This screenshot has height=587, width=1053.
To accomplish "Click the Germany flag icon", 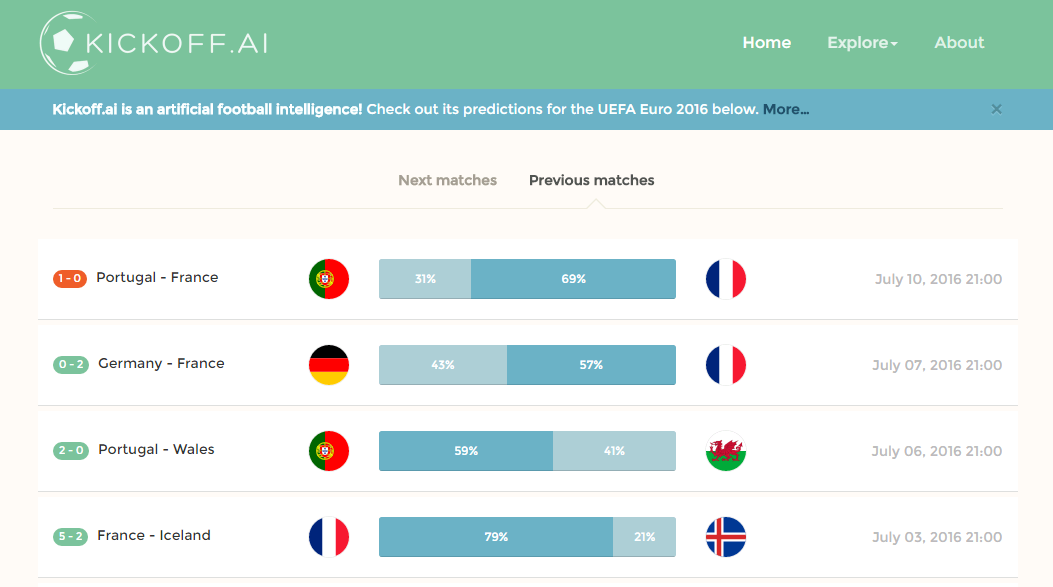I will coord(329,365).
